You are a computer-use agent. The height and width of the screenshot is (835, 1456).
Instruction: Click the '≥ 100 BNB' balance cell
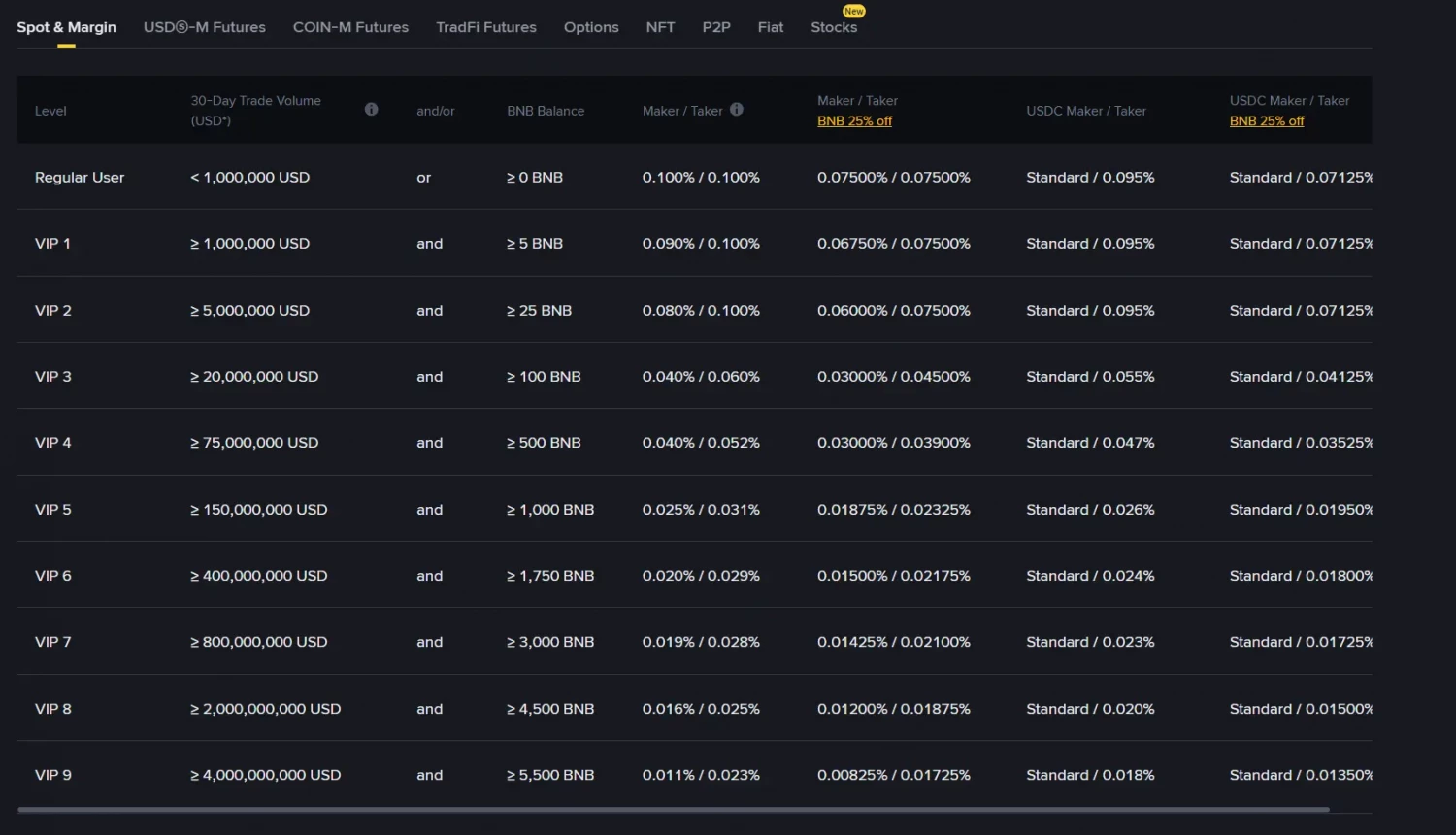(544, 377)
